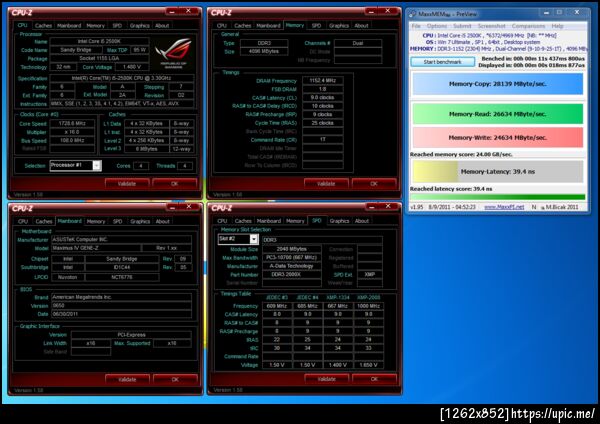Expand the Processor #1 selection dropdown

tap(97, 165)
